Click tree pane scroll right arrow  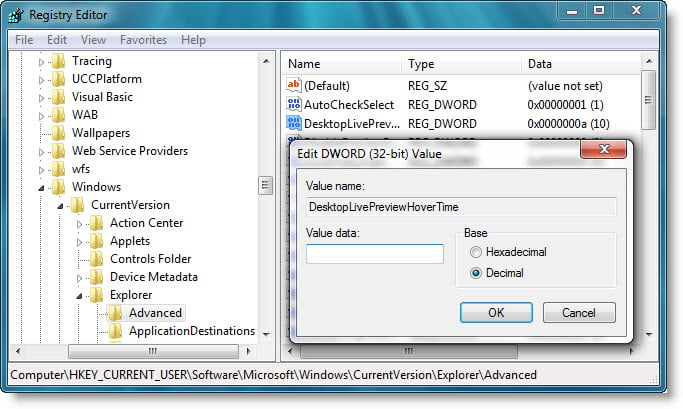pos(249,351)
